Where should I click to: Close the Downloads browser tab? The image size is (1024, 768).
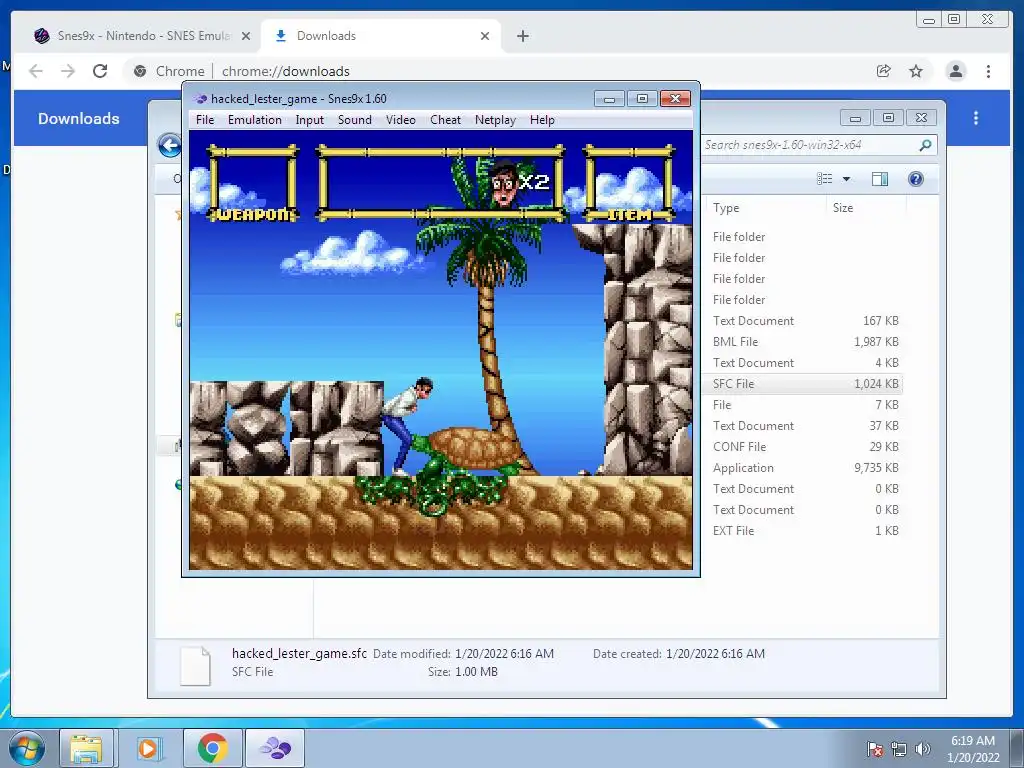485,36
